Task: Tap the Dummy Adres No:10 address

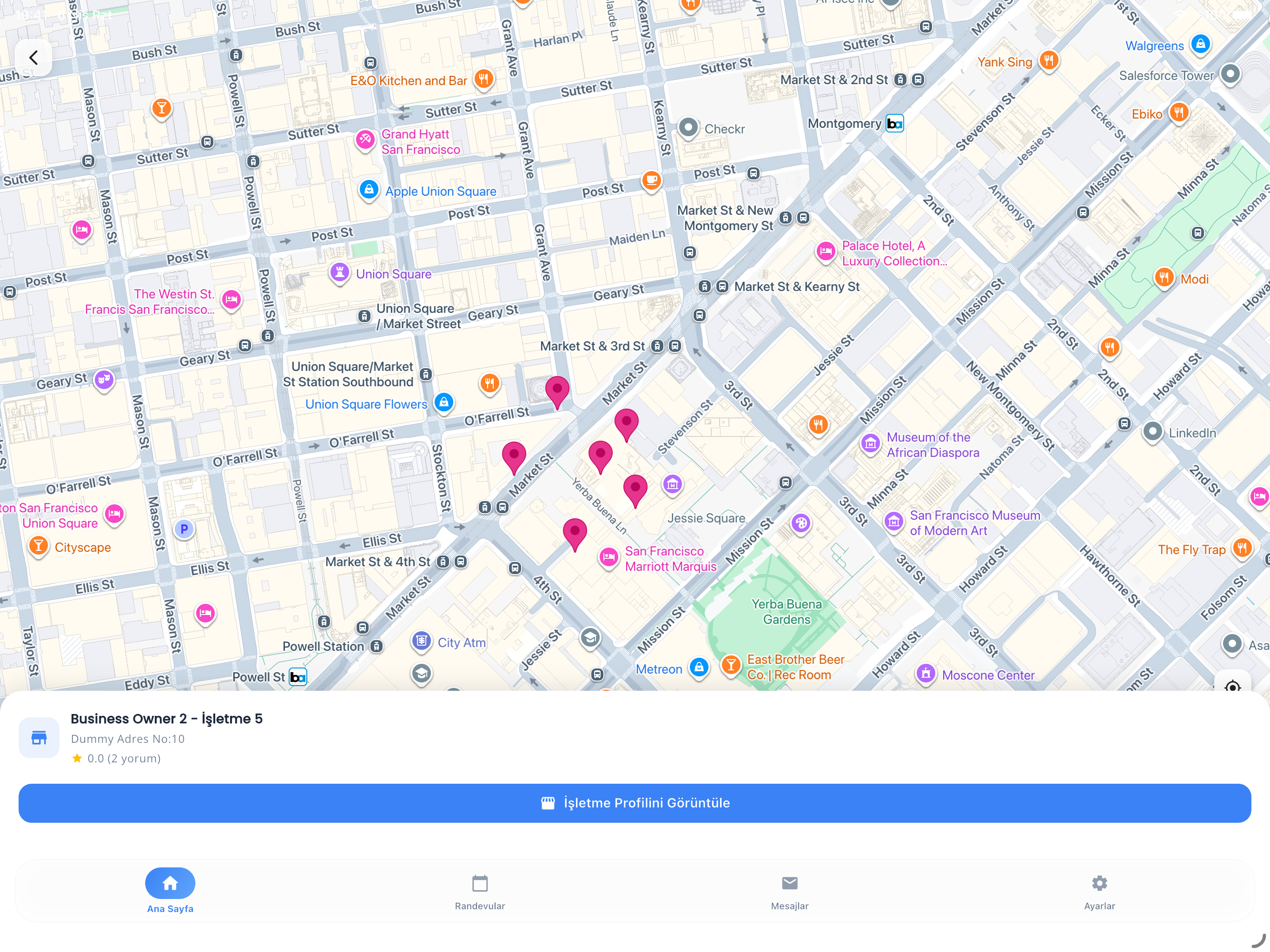Action: (128, 738)
